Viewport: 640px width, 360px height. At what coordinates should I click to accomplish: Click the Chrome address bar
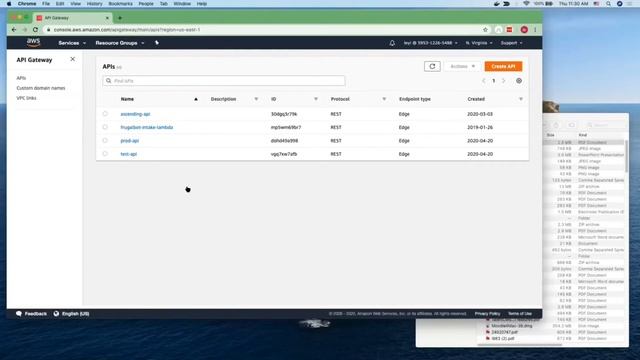261,30
